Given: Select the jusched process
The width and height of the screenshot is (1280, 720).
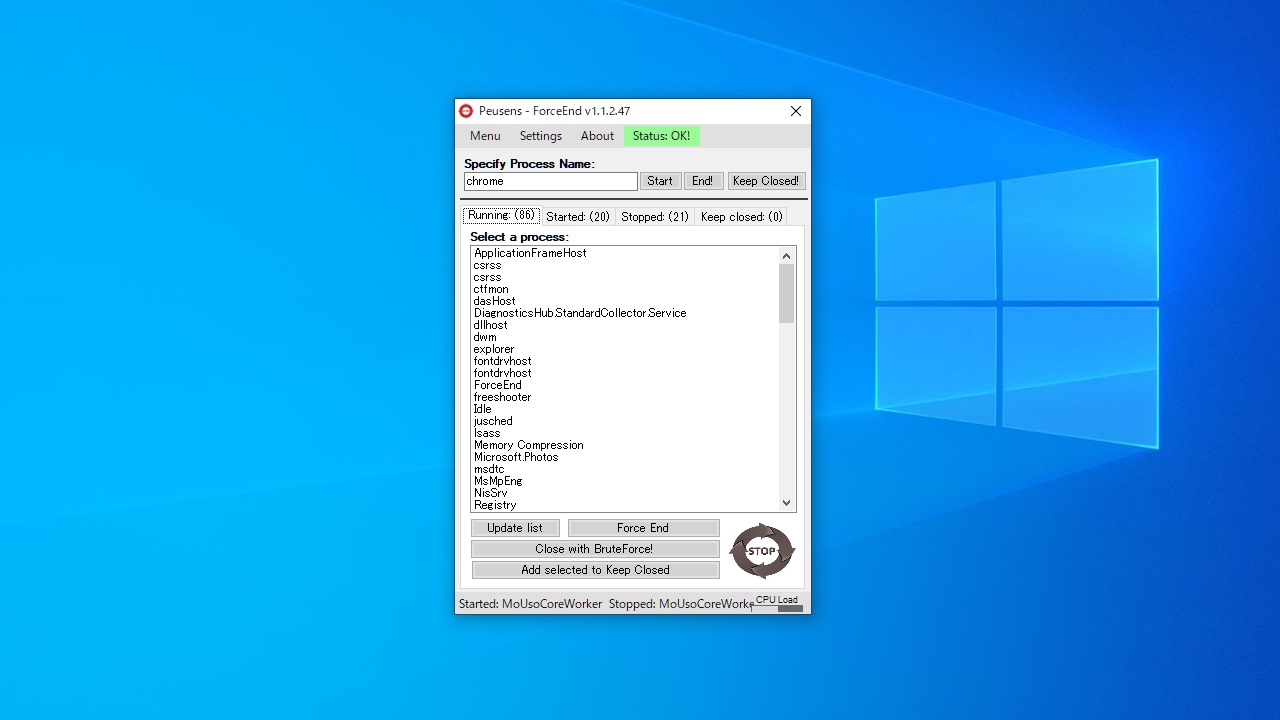Looking at the screenshot, I should coord(493,421).
